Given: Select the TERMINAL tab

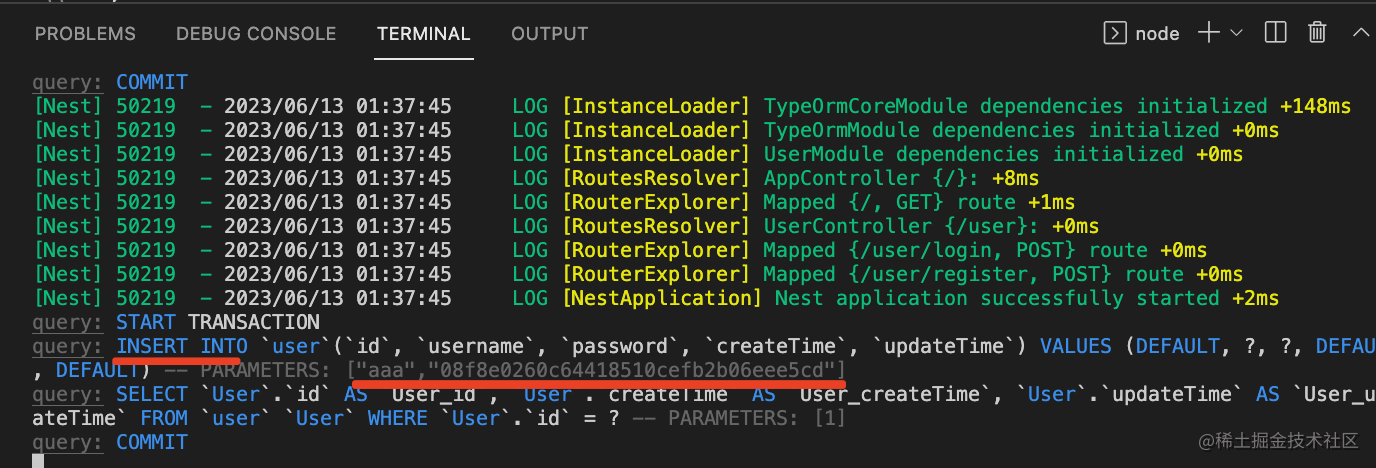Looking at the screenshot, I should click(423, 34).
